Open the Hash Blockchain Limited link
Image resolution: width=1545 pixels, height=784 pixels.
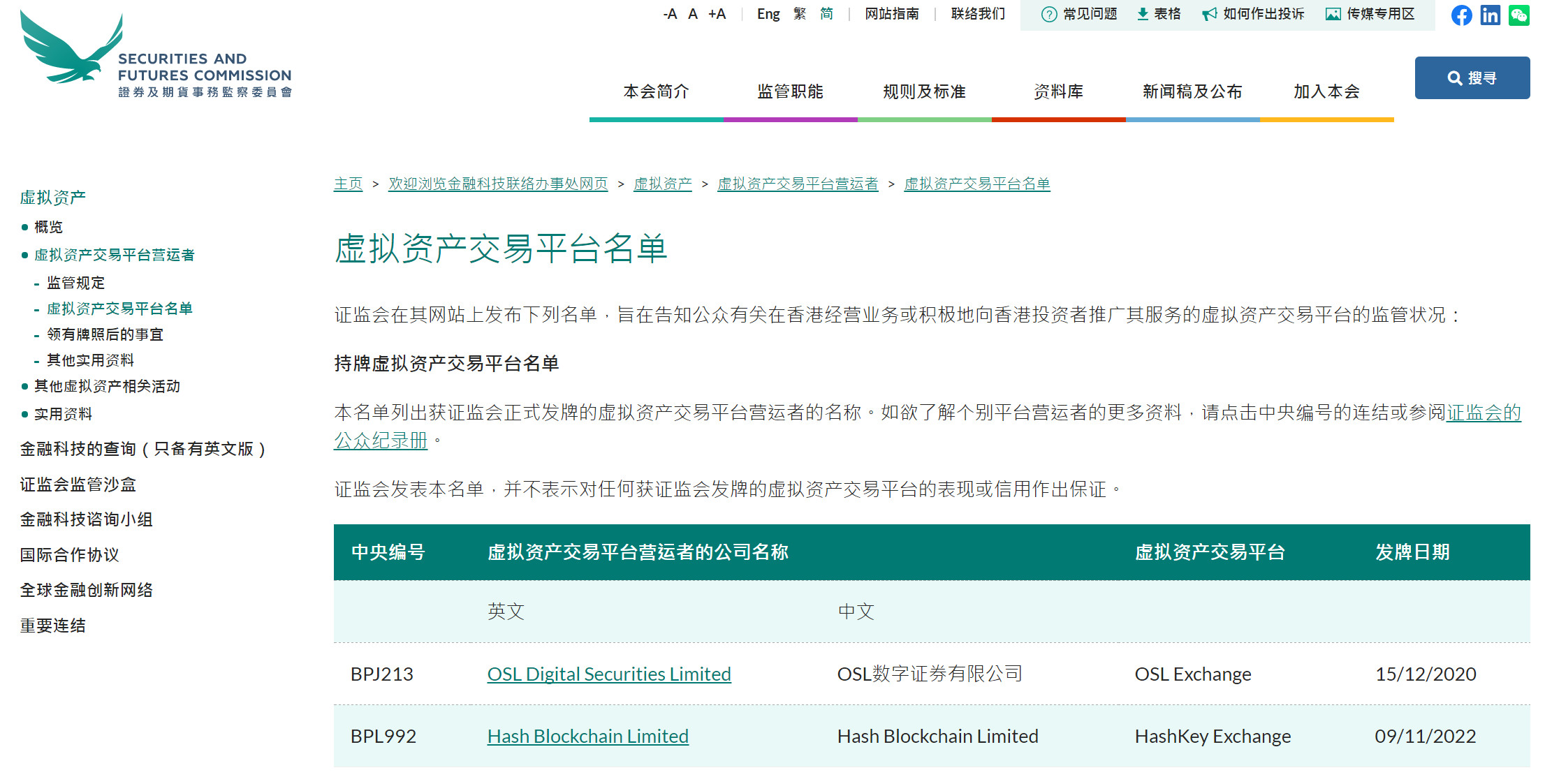587,736
